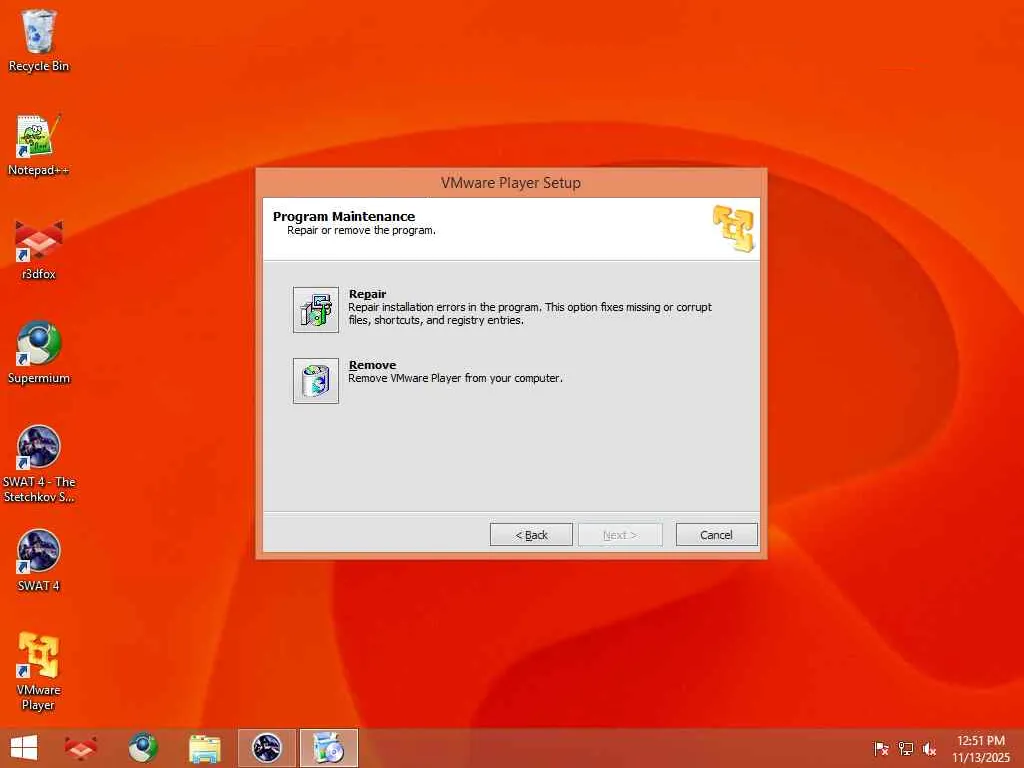Click the Repair heading text
This screenshot has width=1024, height=768.
[367, 294]
